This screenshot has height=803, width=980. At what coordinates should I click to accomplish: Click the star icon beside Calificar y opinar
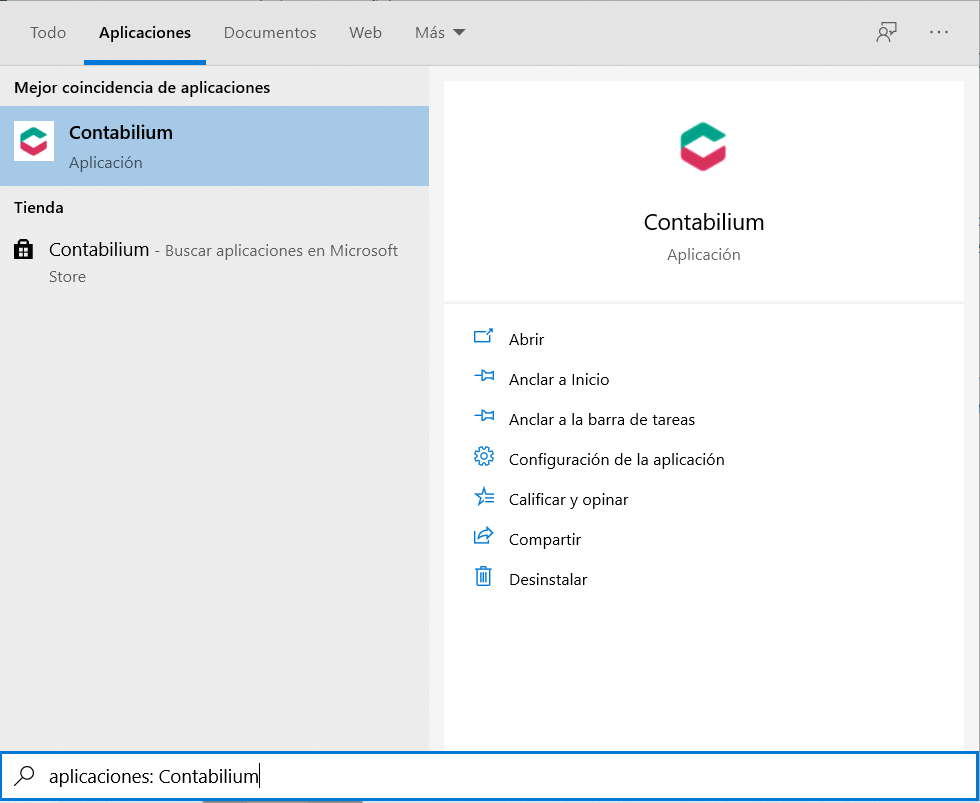coord(484,497)
